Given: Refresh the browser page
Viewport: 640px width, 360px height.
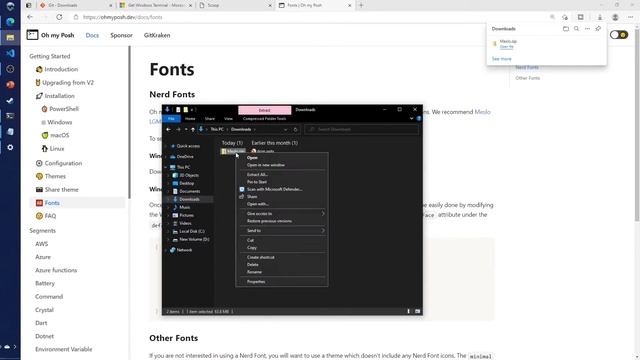Looking at the screenshot, I should pyautogui.click(x=59, y=17).
